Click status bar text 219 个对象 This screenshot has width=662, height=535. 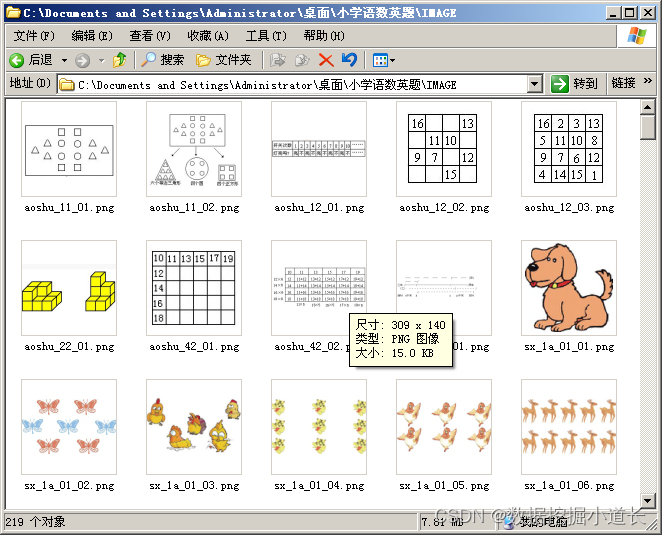[35, 522]
